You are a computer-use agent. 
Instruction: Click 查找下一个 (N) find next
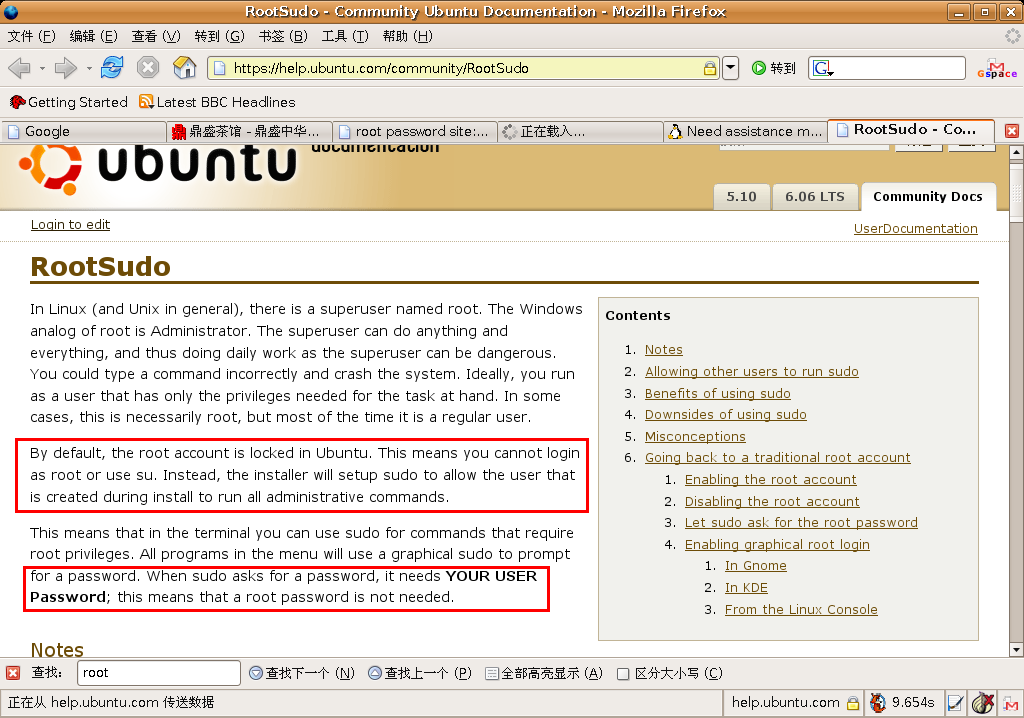[302, 673]
